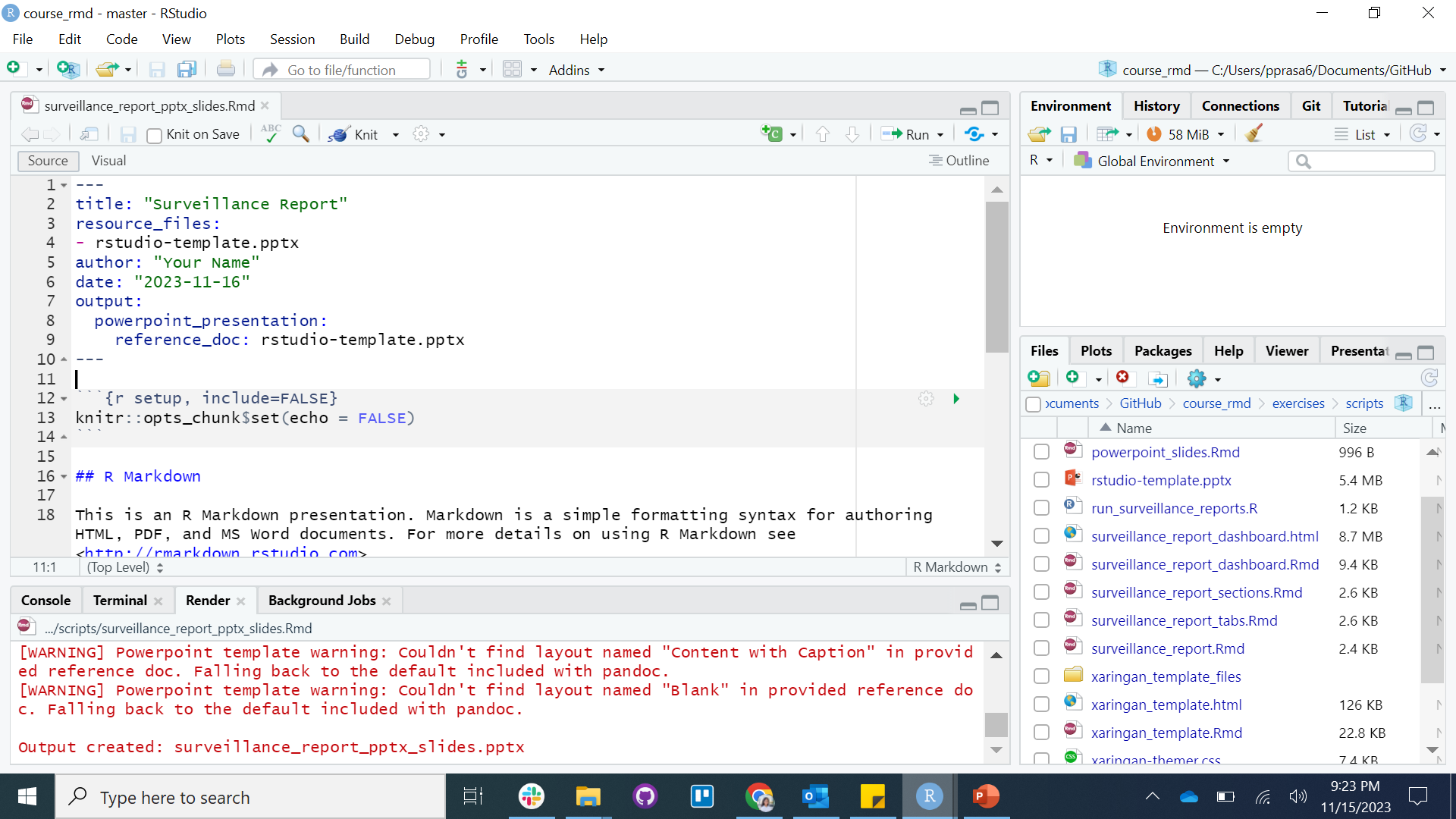Check the rstudio-template.pptx checkbox
This screenshot has width=1456, height=819.
tap(1041, 480)
